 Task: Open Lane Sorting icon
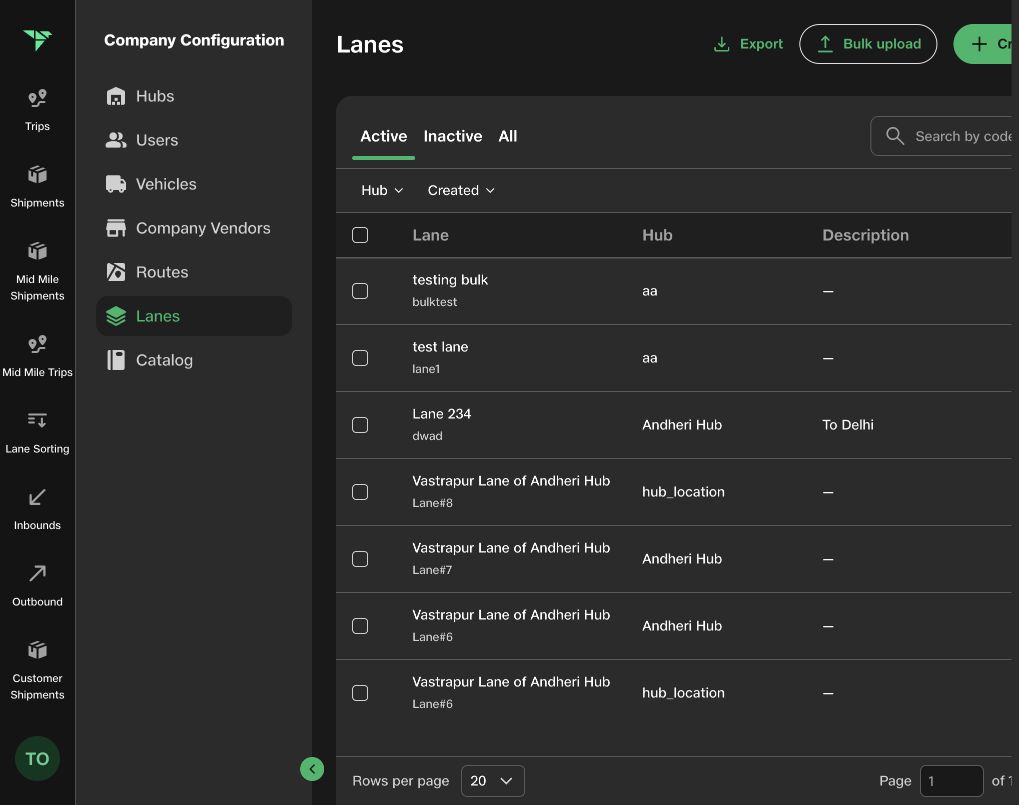37,420
